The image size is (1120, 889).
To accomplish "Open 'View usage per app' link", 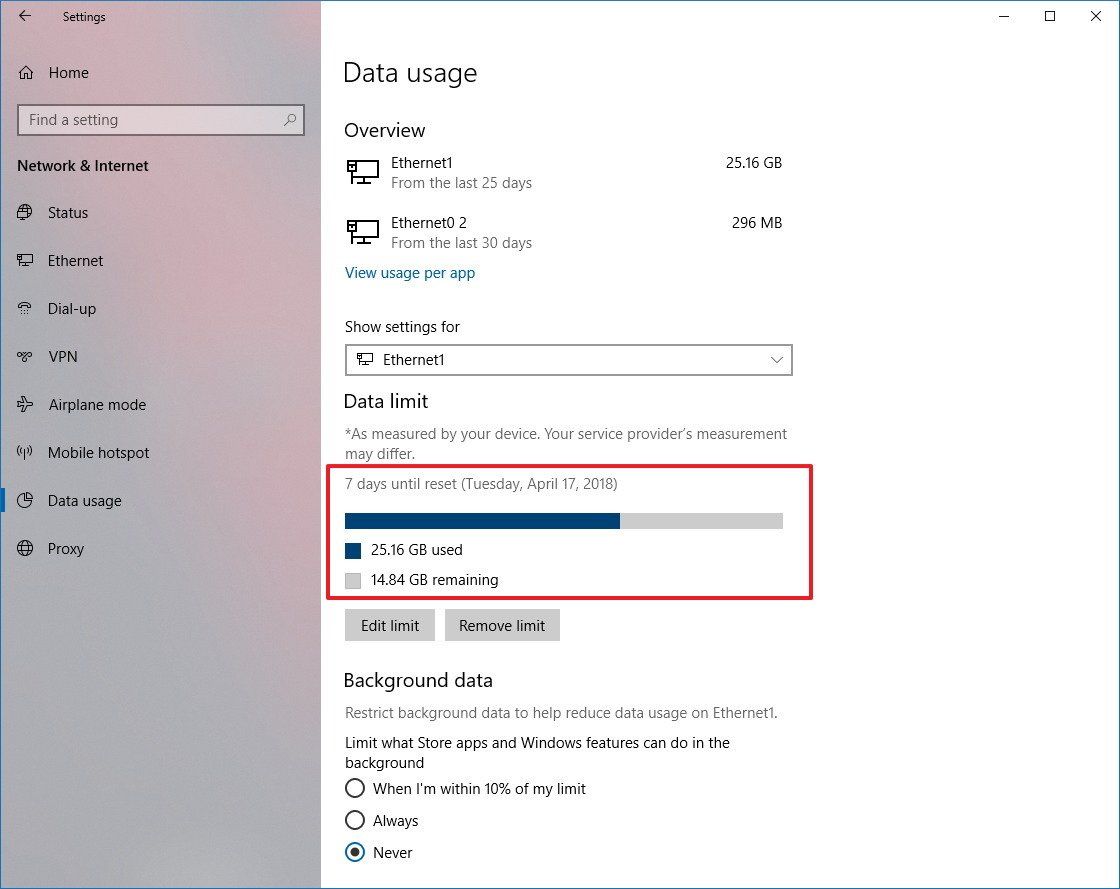I will [x=410, y=272].
